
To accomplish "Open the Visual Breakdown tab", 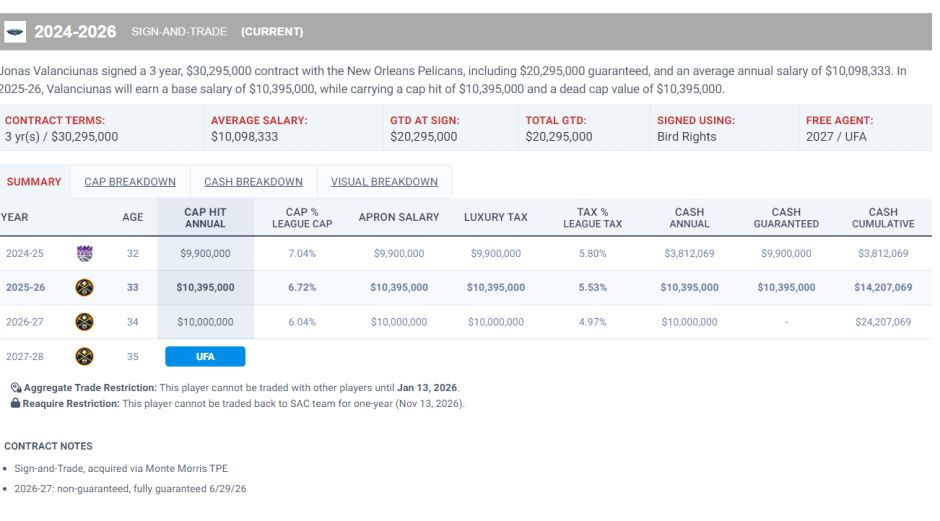I will click(384, 182).
